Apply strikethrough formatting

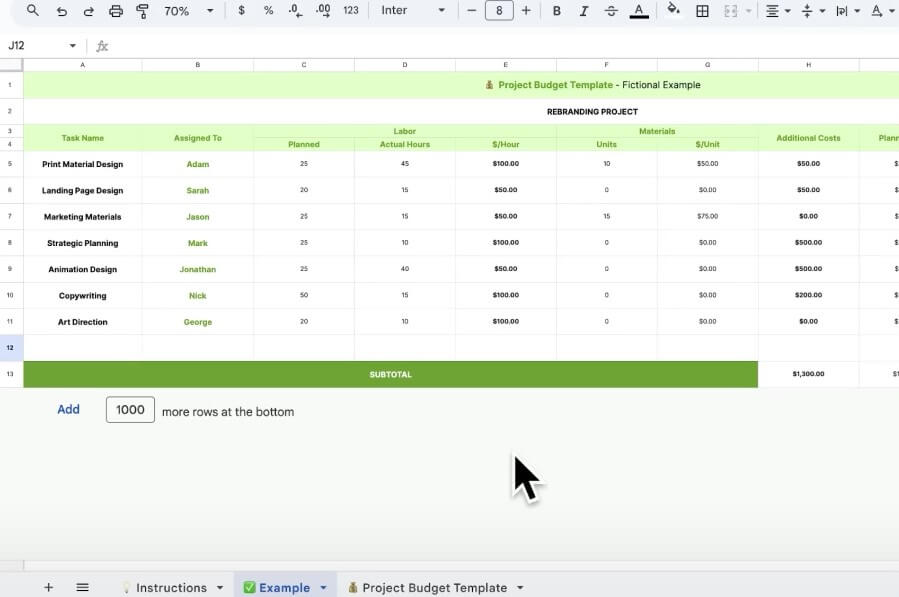(611, 11)
